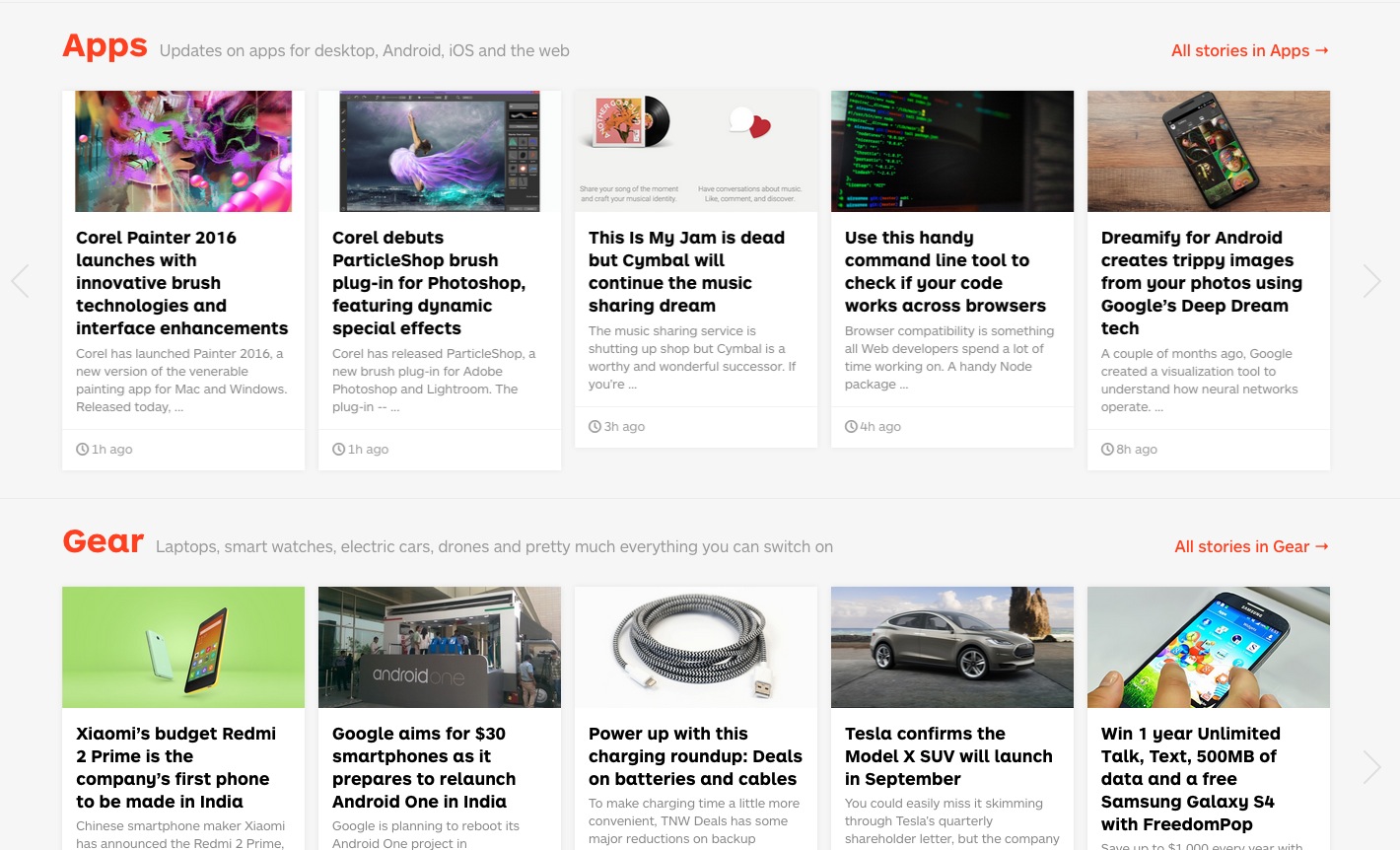Screen dimensions: 1400x850
Task: Click the charging cable product image
Action: [x=696, y=648]
